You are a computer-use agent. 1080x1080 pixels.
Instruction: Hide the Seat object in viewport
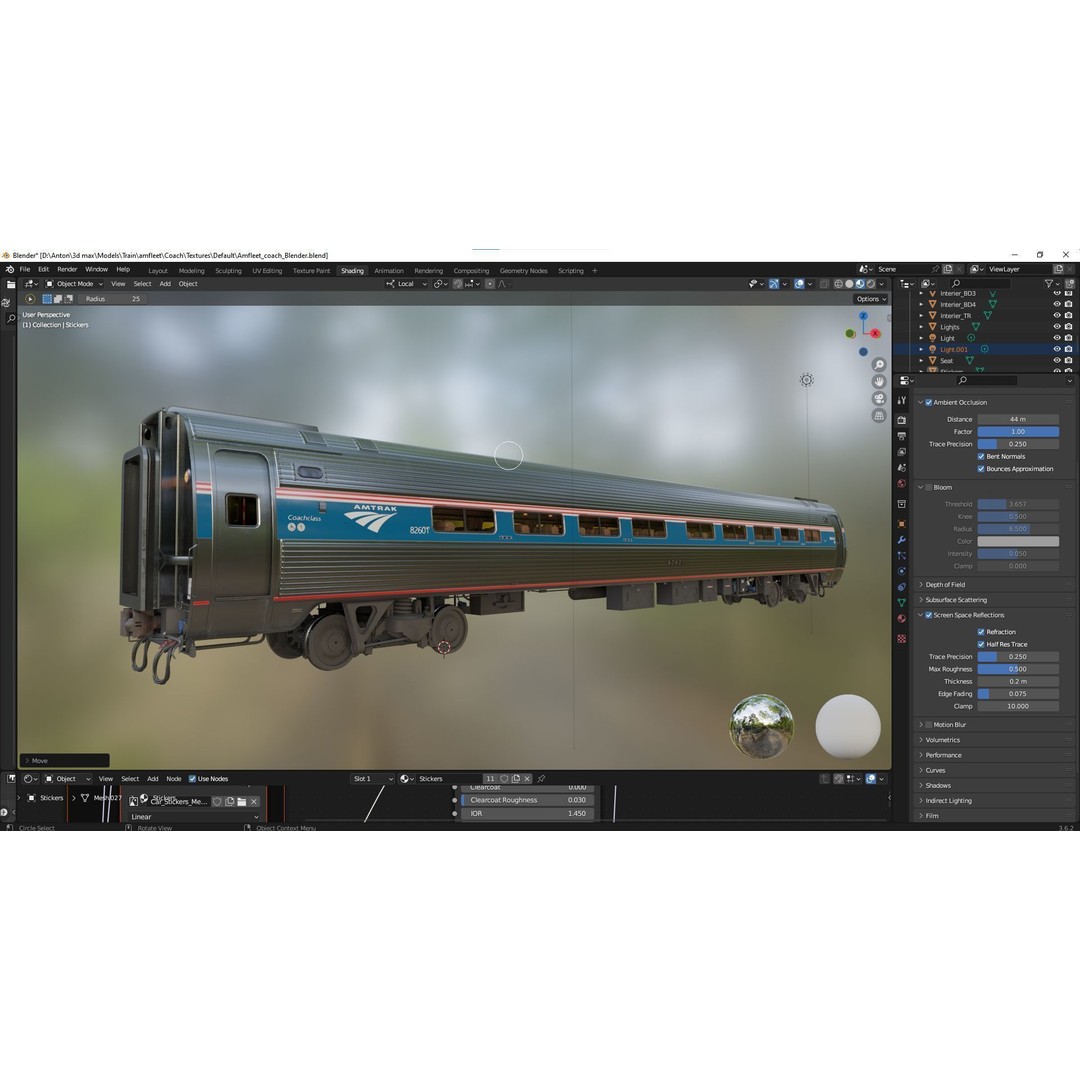[1057, 360]
